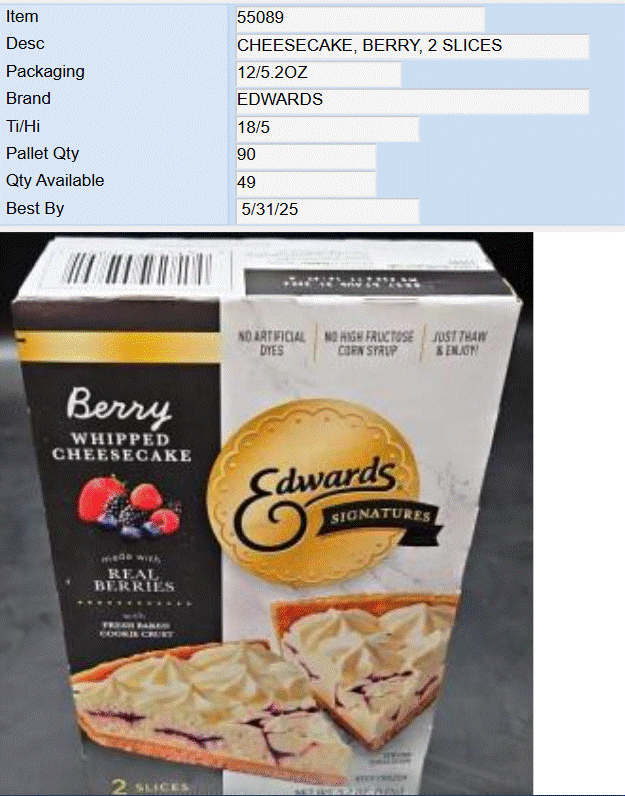Click the Berry Whipped Cheesecake text on box
This screenshot has height=796, width=625.
121,425
